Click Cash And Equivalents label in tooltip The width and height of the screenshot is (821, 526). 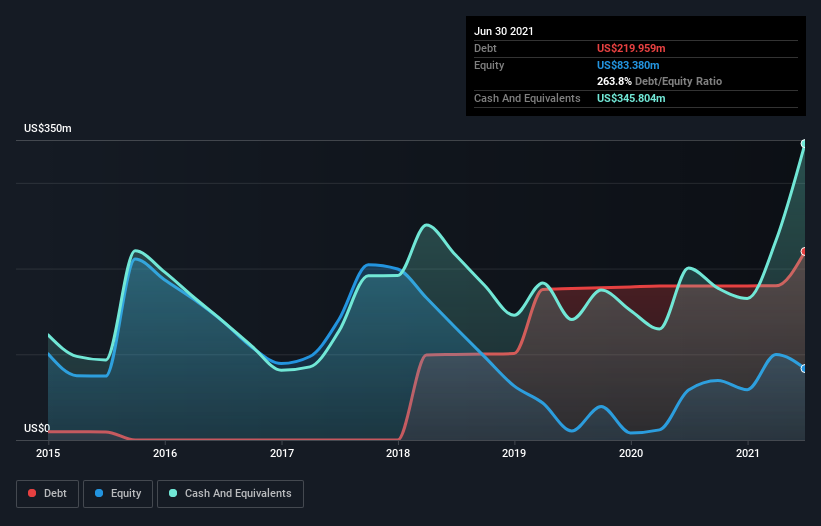coord(527,98)
